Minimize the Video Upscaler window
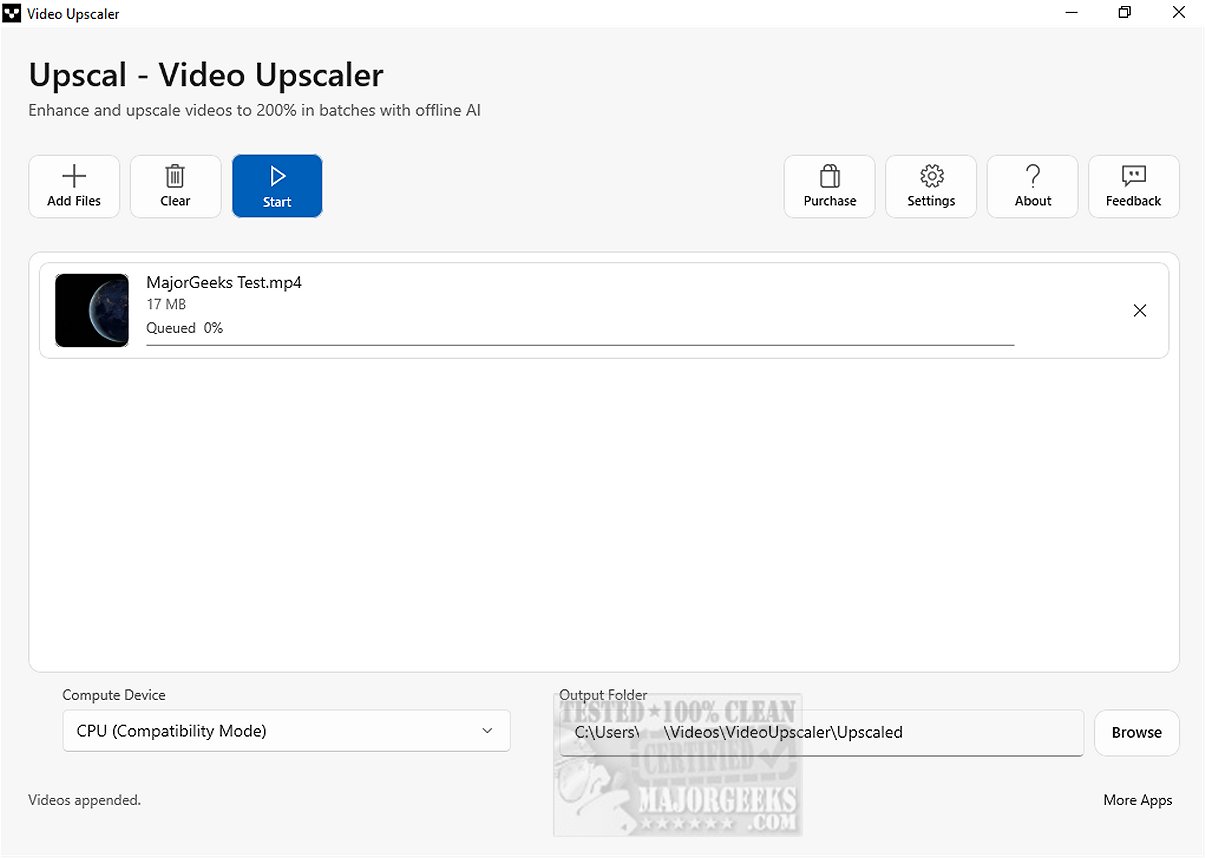This screenshot has height=858, width=1205. pos(1072,13)
